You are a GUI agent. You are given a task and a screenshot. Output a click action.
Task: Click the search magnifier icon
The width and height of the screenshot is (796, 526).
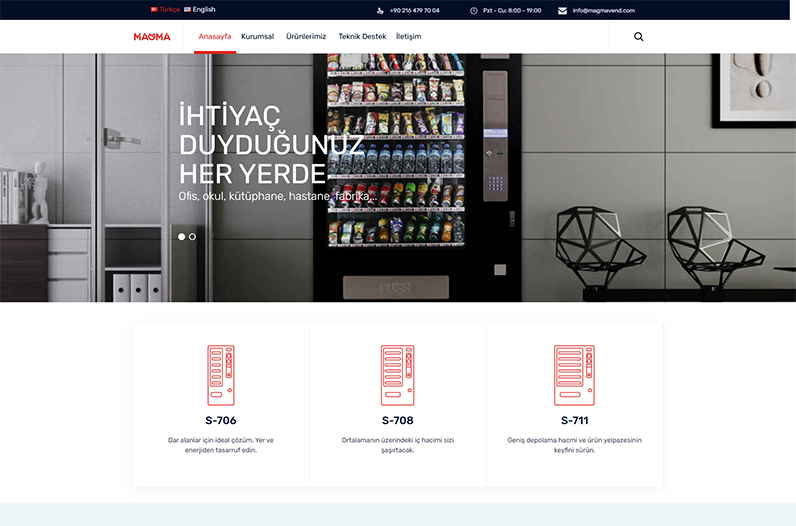639,37
